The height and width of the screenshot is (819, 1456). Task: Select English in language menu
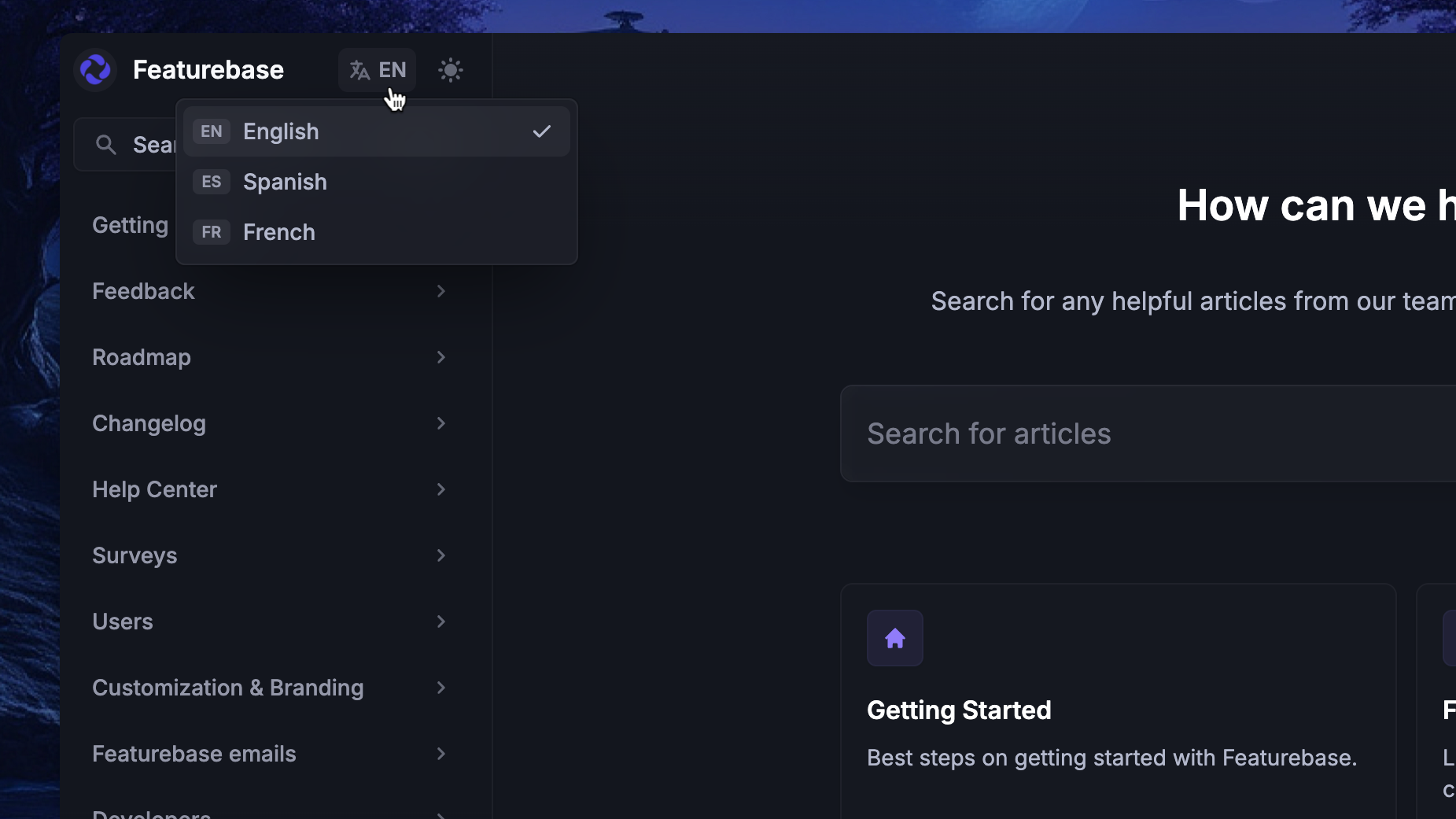pos(377,131)
